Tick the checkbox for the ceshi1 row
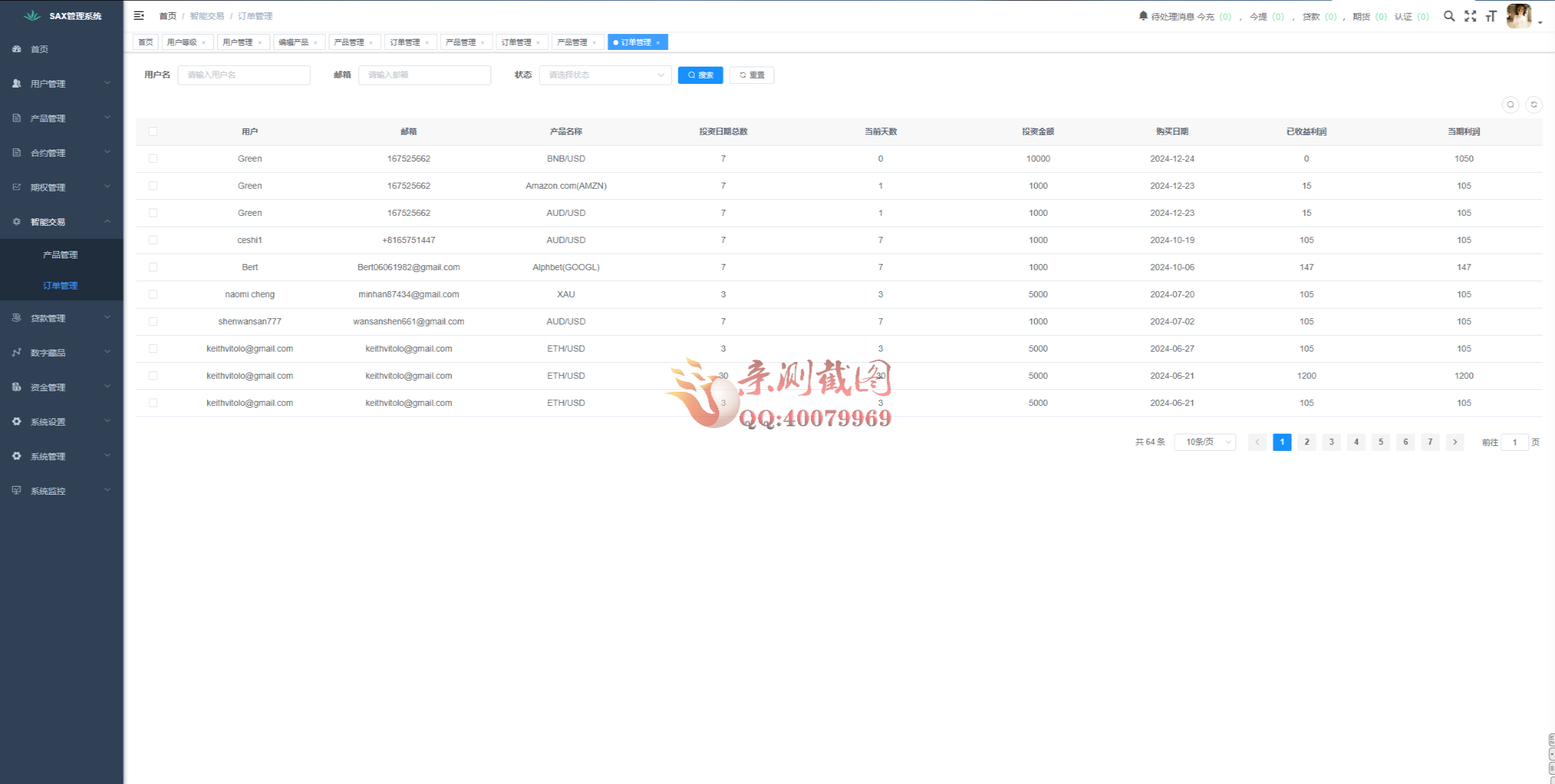 coord(153,240)
